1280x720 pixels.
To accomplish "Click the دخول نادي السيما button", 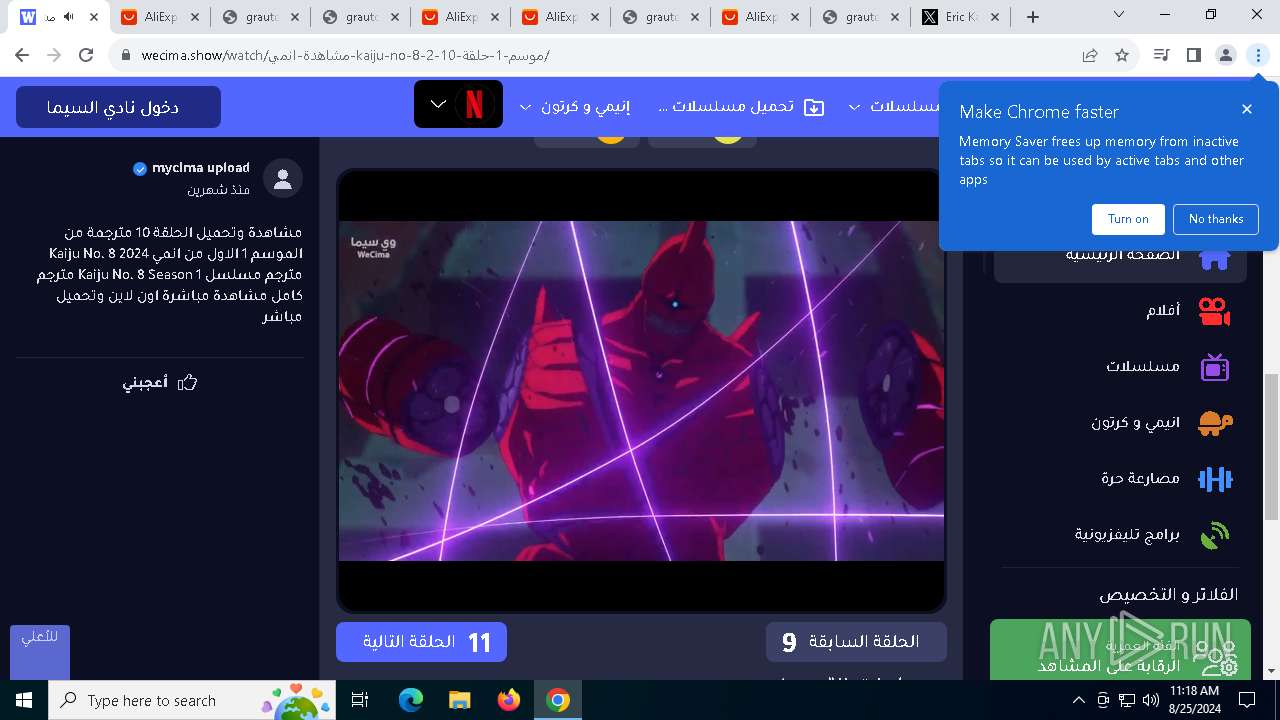I will click(118, 107).
